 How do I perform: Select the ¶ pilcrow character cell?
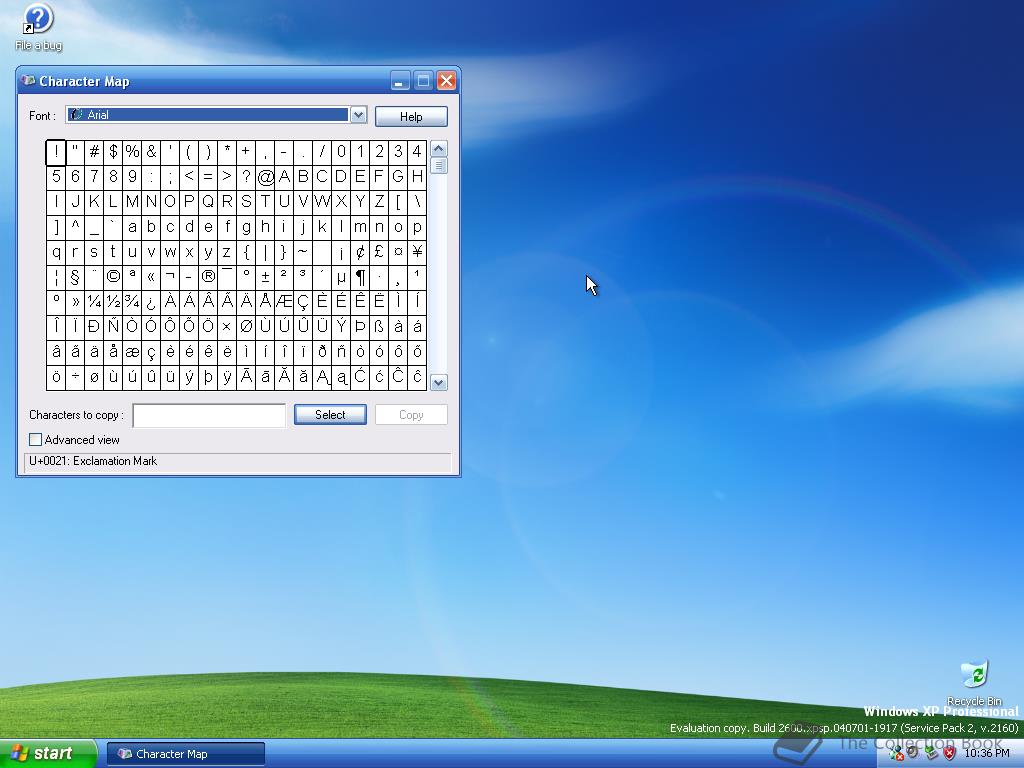point(360,277)
